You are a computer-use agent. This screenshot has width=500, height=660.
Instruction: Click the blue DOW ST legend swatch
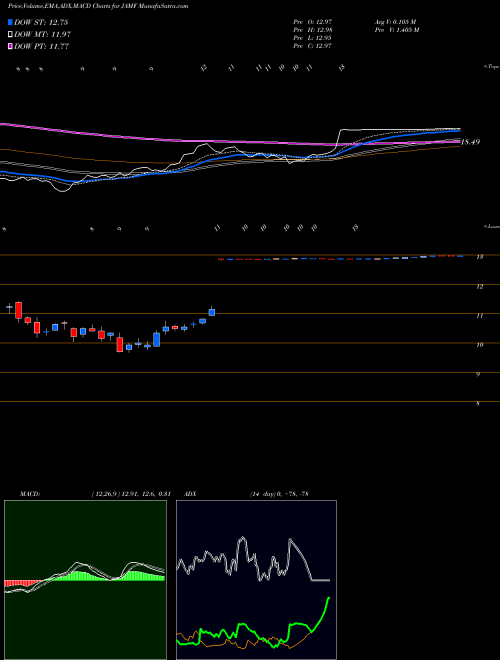[x=10, y=22]
